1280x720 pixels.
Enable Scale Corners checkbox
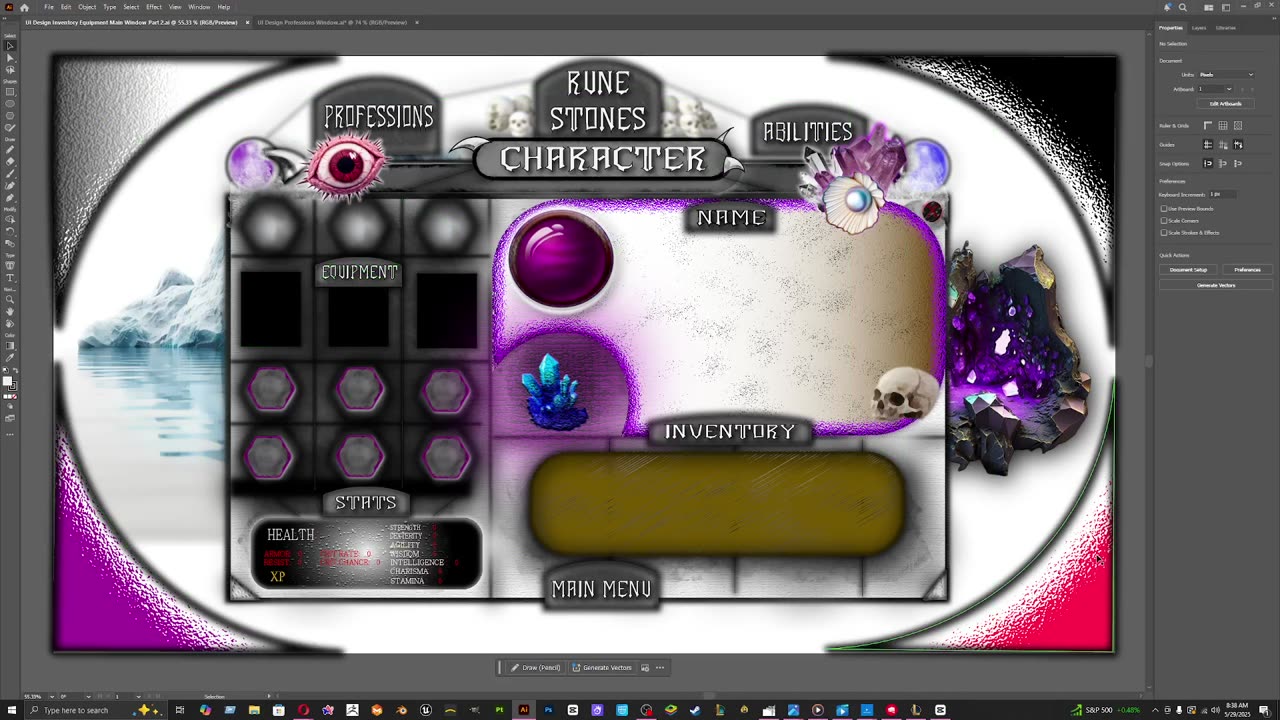[x=1163, y=221]
